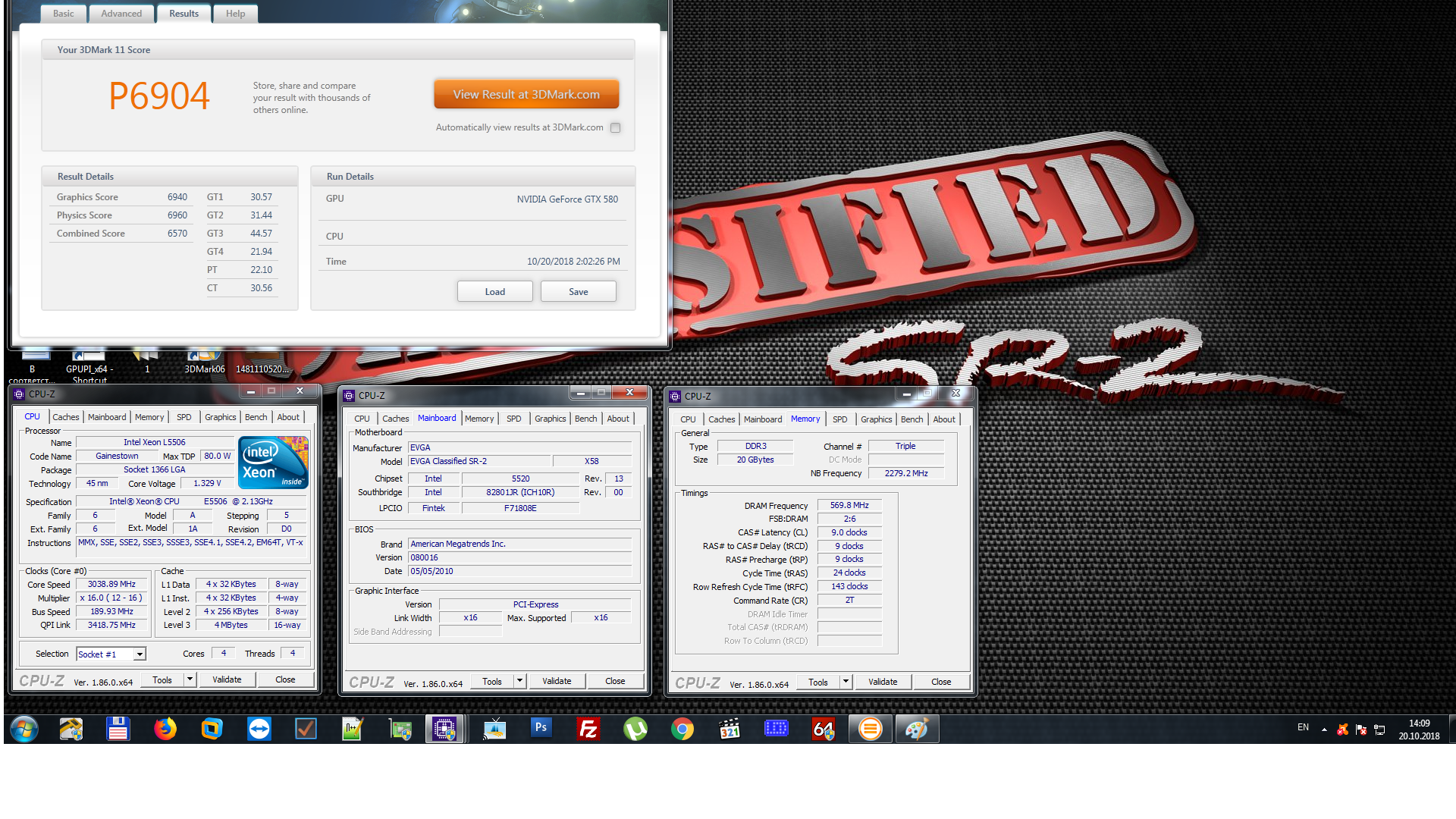Click the Load button in Run Details
Viewport: 1456px width, 819px height.
click(494, 291)
